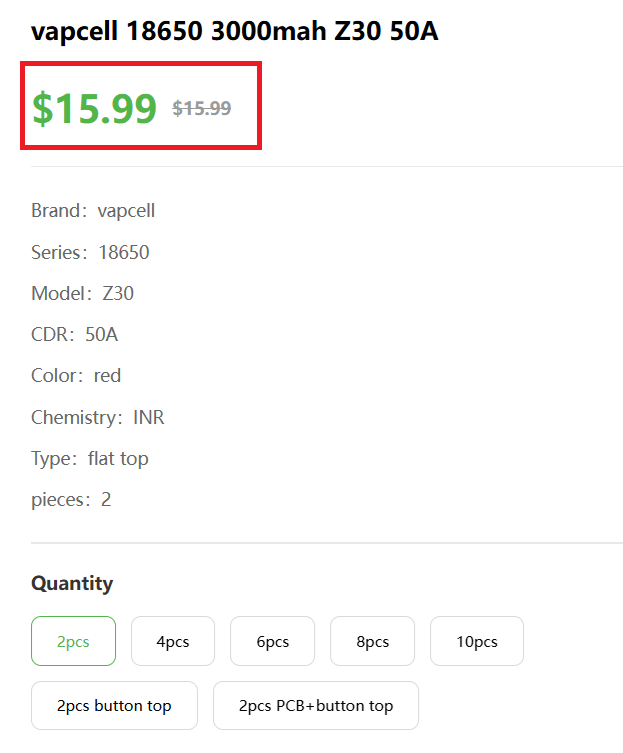Image resolution: width=623 pixels, height=753 pixels.
Task: Pick the 6pcs quantity option
Action: 272,641
